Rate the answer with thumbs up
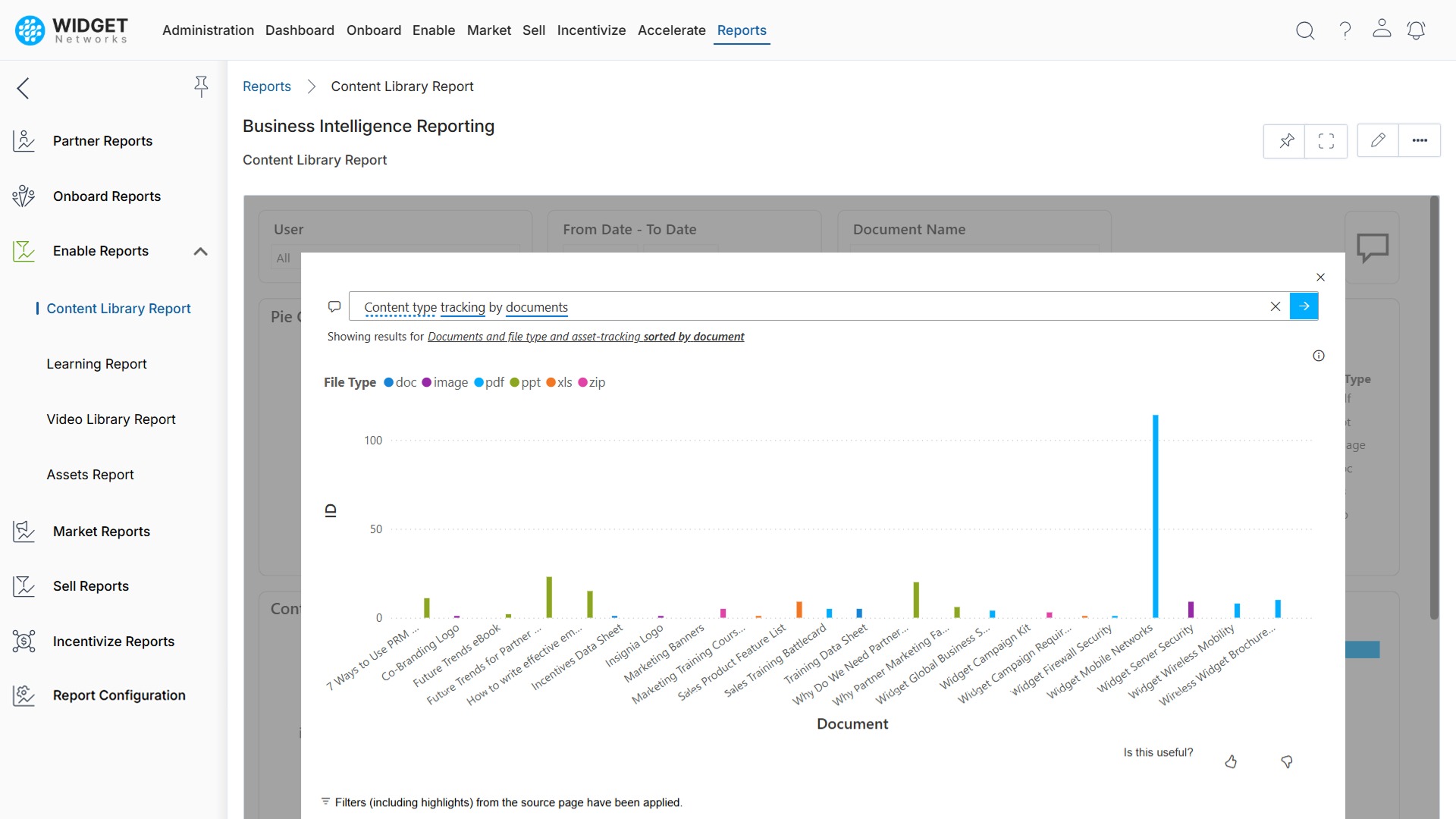1456x819 pixels. coord(1232,761)
